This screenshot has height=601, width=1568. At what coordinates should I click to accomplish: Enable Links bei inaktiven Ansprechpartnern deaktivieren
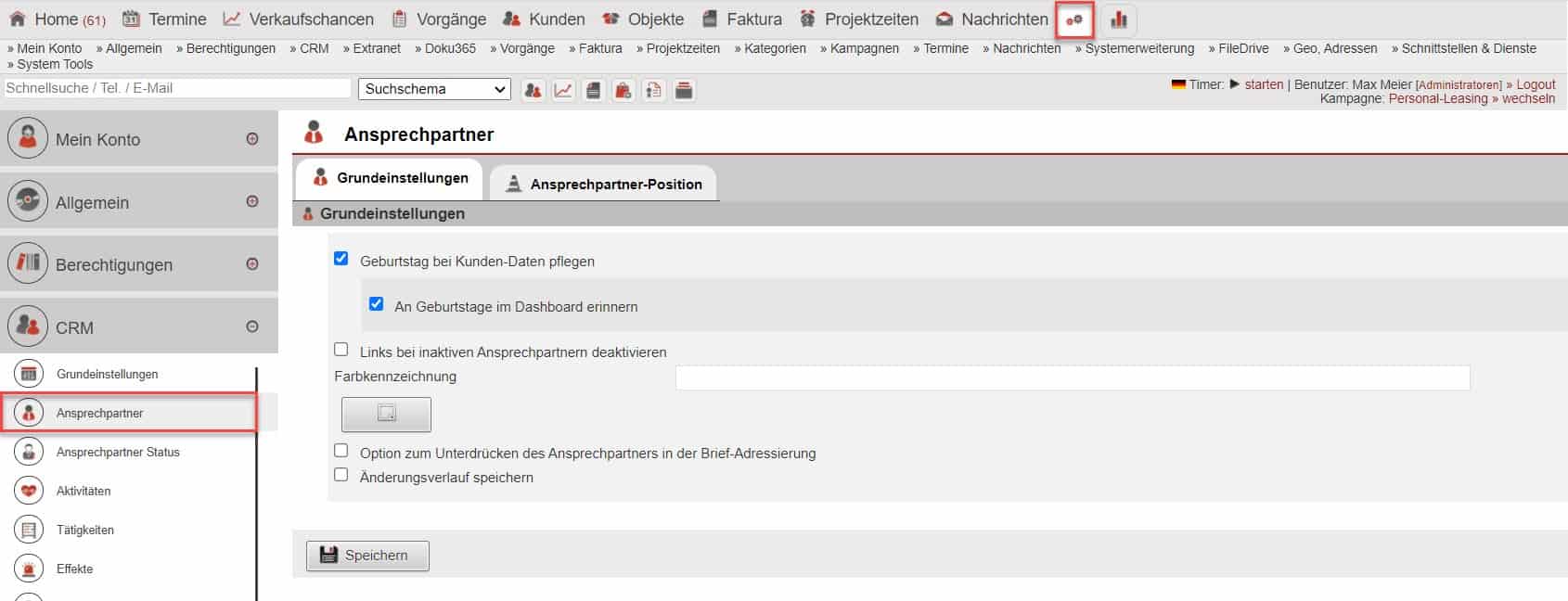point(341,350)
